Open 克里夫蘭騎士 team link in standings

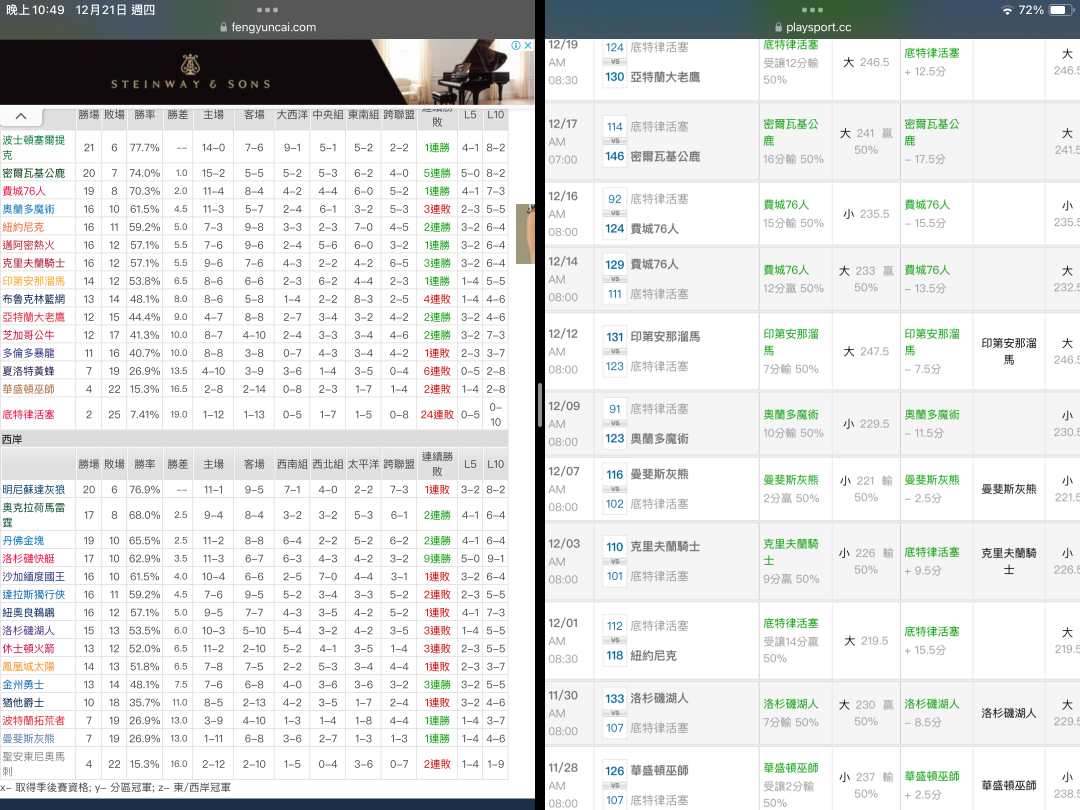(x=34, y=263)
